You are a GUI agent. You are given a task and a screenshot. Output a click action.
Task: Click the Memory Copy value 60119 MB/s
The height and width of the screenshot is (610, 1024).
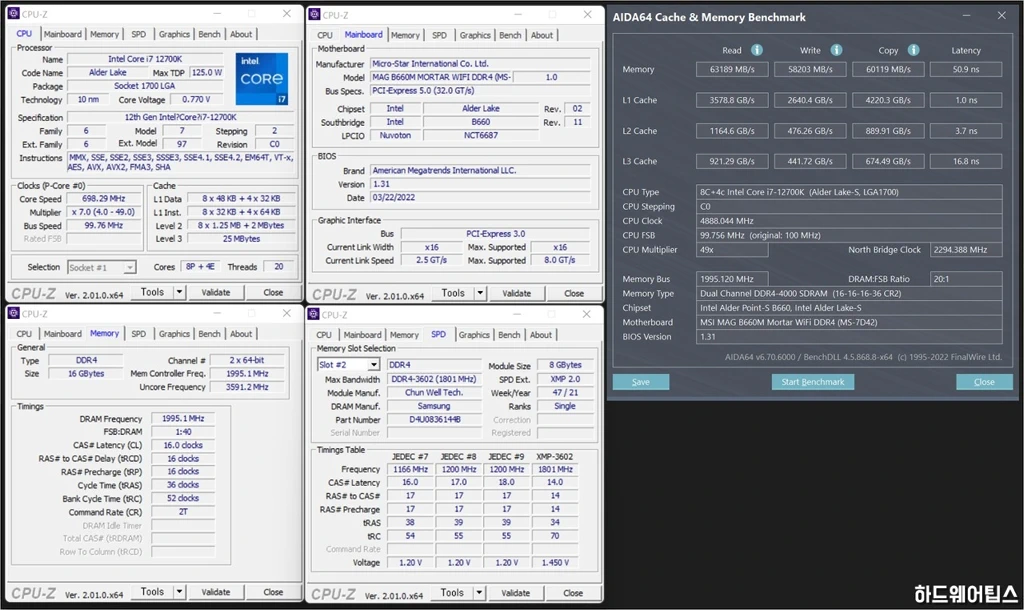point(888,69)
